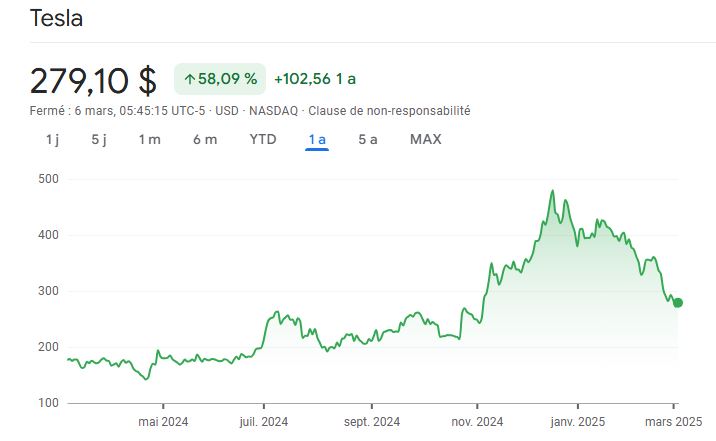Click the active 1 a tab

click(317, 139)
